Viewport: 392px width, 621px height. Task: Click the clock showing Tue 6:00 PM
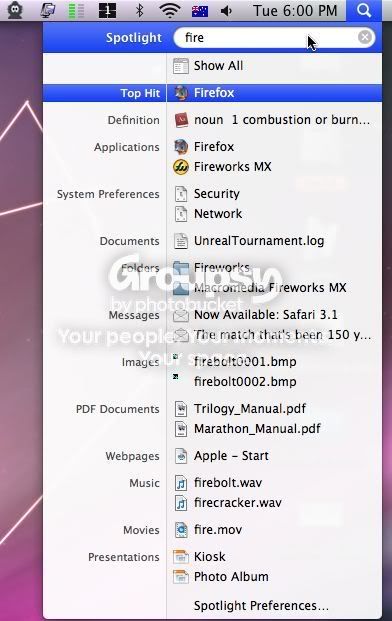click(x=295, y=11)
